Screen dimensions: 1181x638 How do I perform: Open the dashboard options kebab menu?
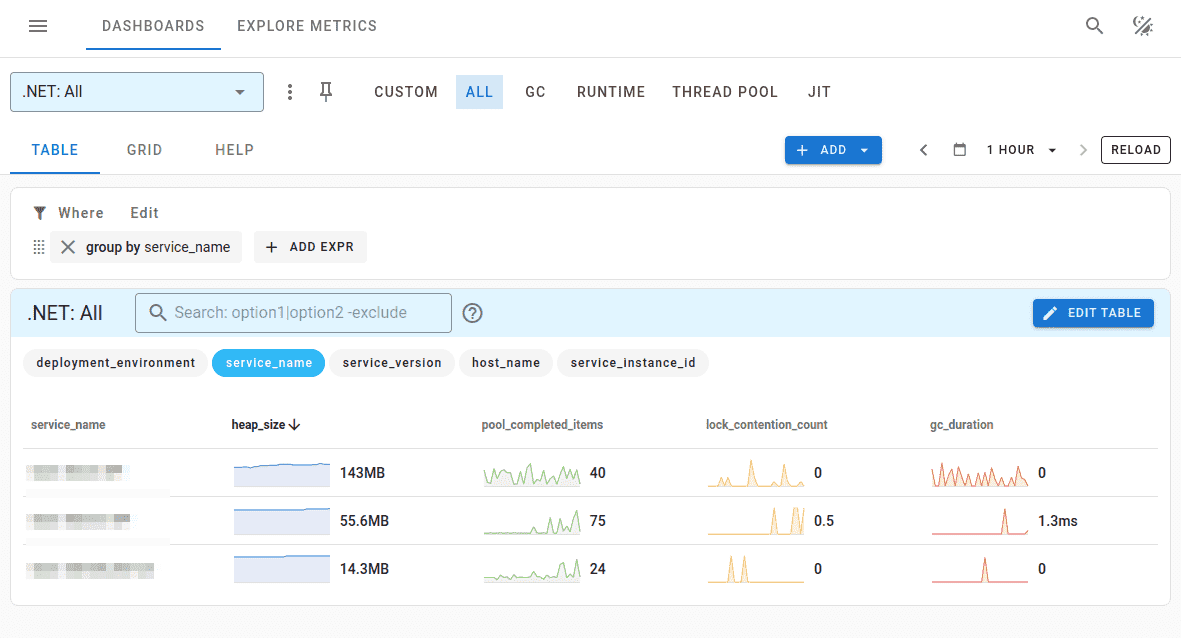[289, 91]
